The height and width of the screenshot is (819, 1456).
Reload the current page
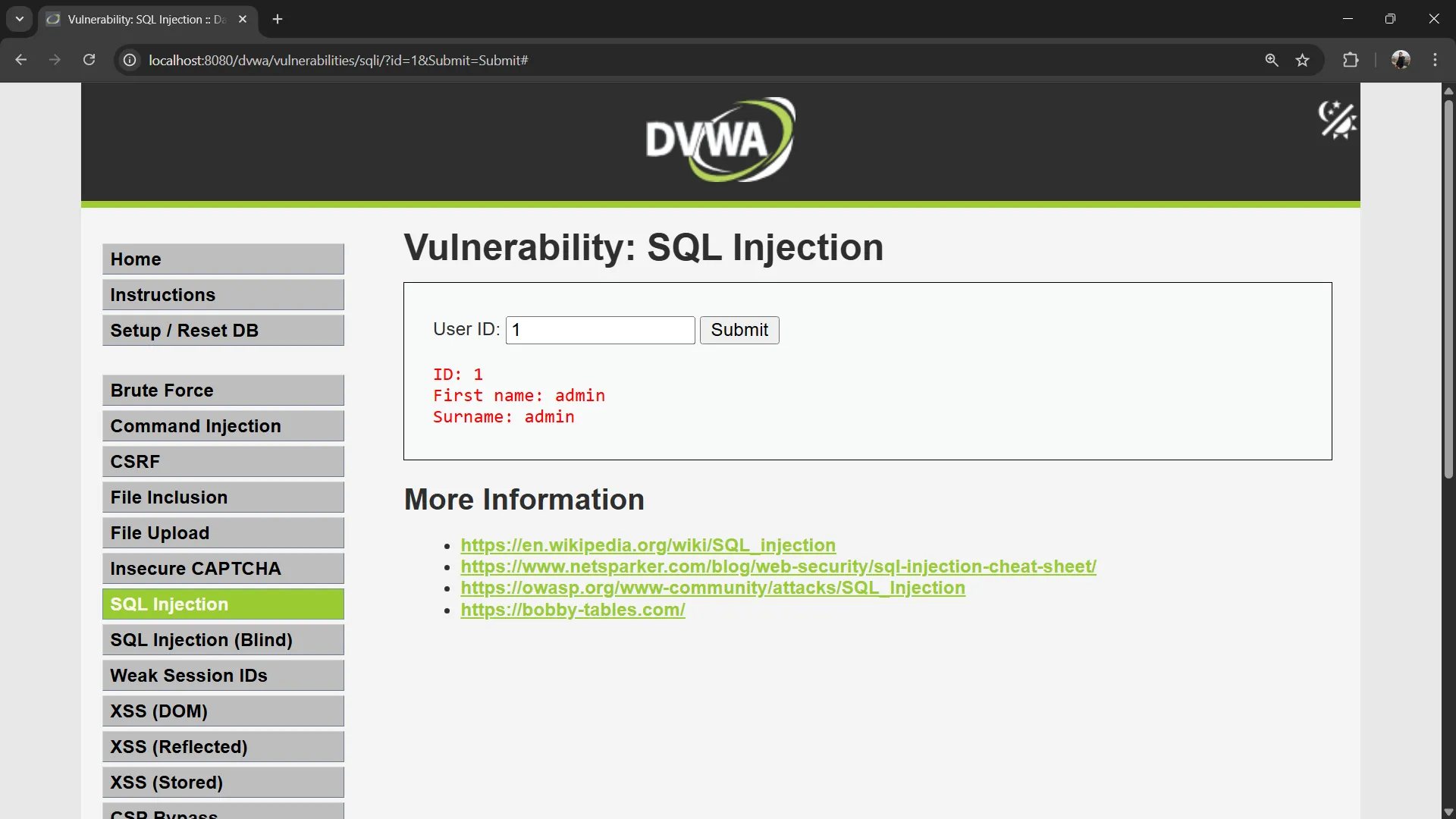click(x=89, y=60)
